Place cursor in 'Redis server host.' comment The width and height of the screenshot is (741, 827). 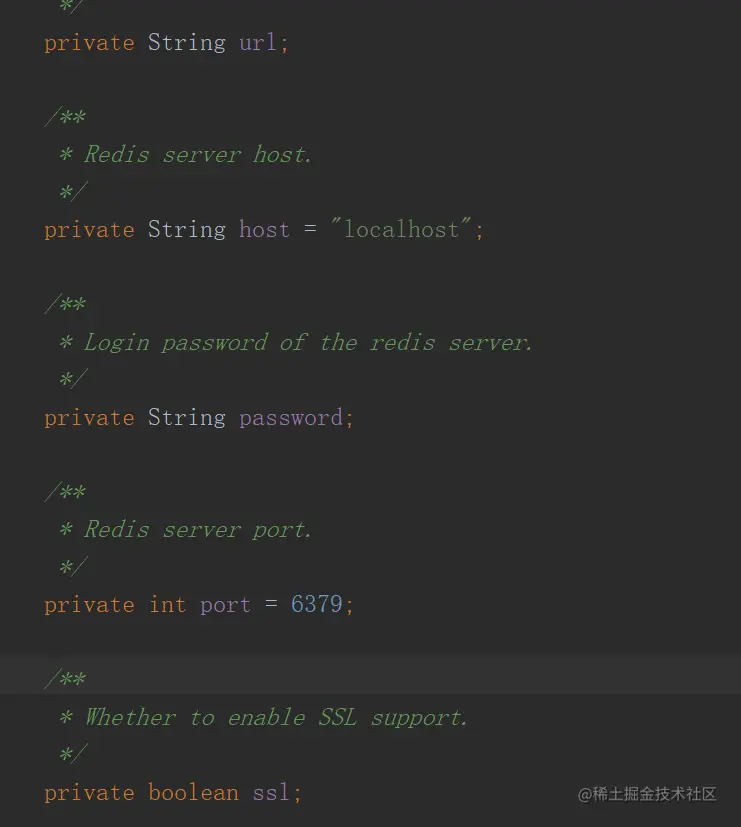[x=198, y=155]
